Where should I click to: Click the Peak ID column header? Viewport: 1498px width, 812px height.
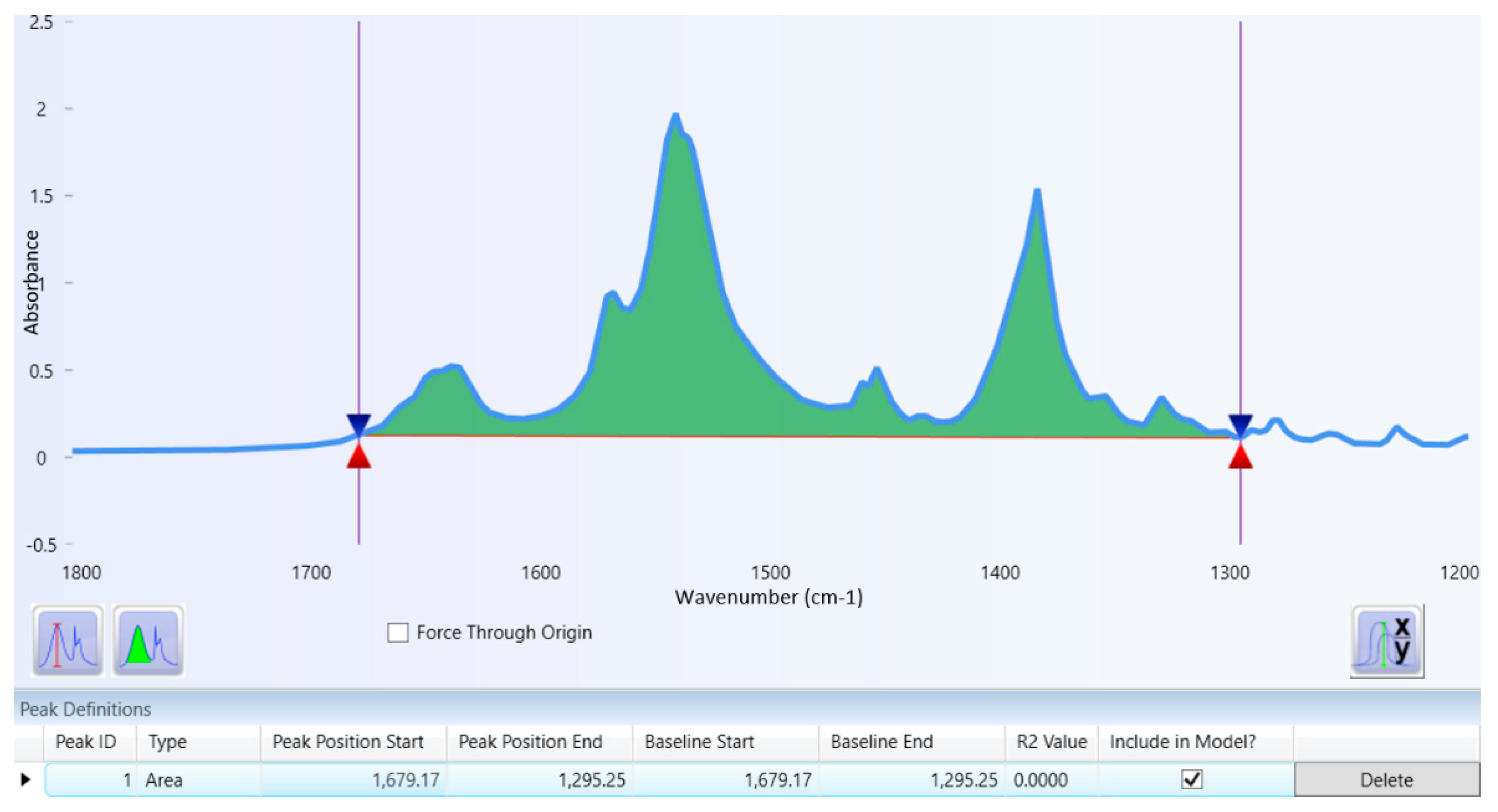[x=86, y=741]
